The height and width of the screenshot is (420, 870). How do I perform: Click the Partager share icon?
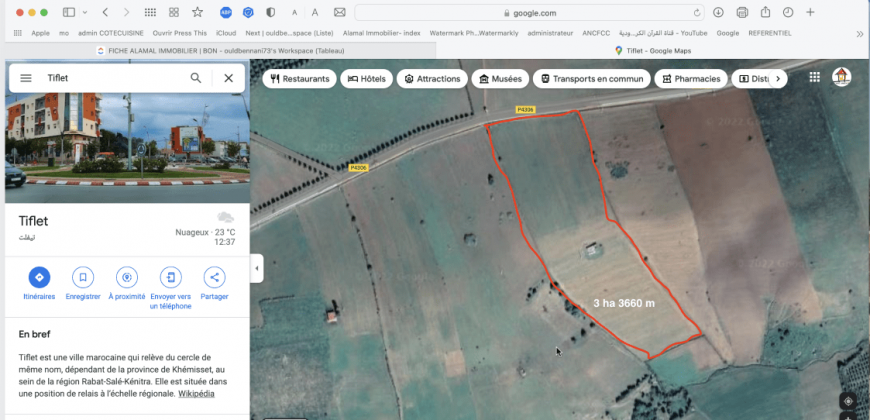(x=214, y=277)
